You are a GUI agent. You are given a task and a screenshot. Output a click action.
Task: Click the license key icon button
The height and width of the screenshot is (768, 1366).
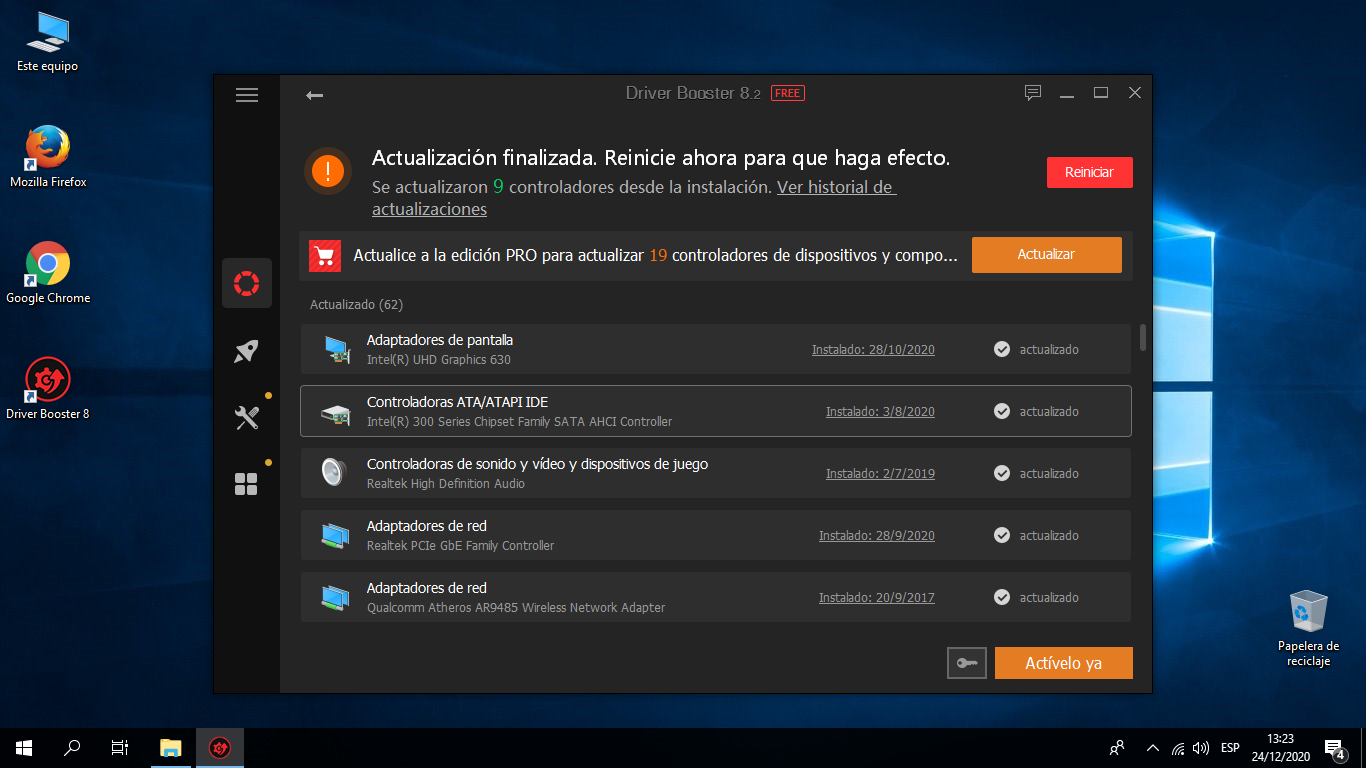coord(967,663)
